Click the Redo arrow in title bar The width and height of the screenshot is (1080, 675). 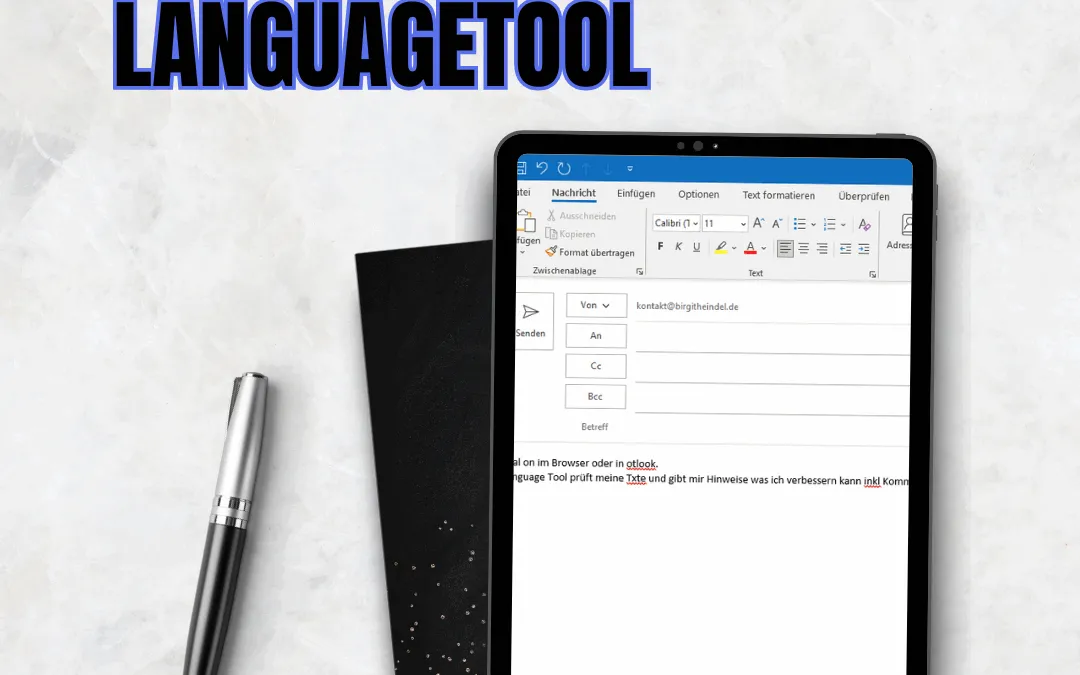(564, 169)
